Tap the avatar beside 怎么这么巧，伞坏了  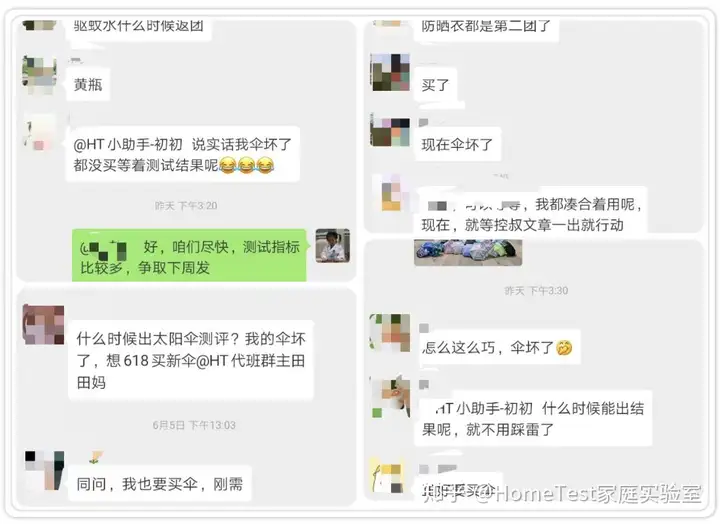390,332
